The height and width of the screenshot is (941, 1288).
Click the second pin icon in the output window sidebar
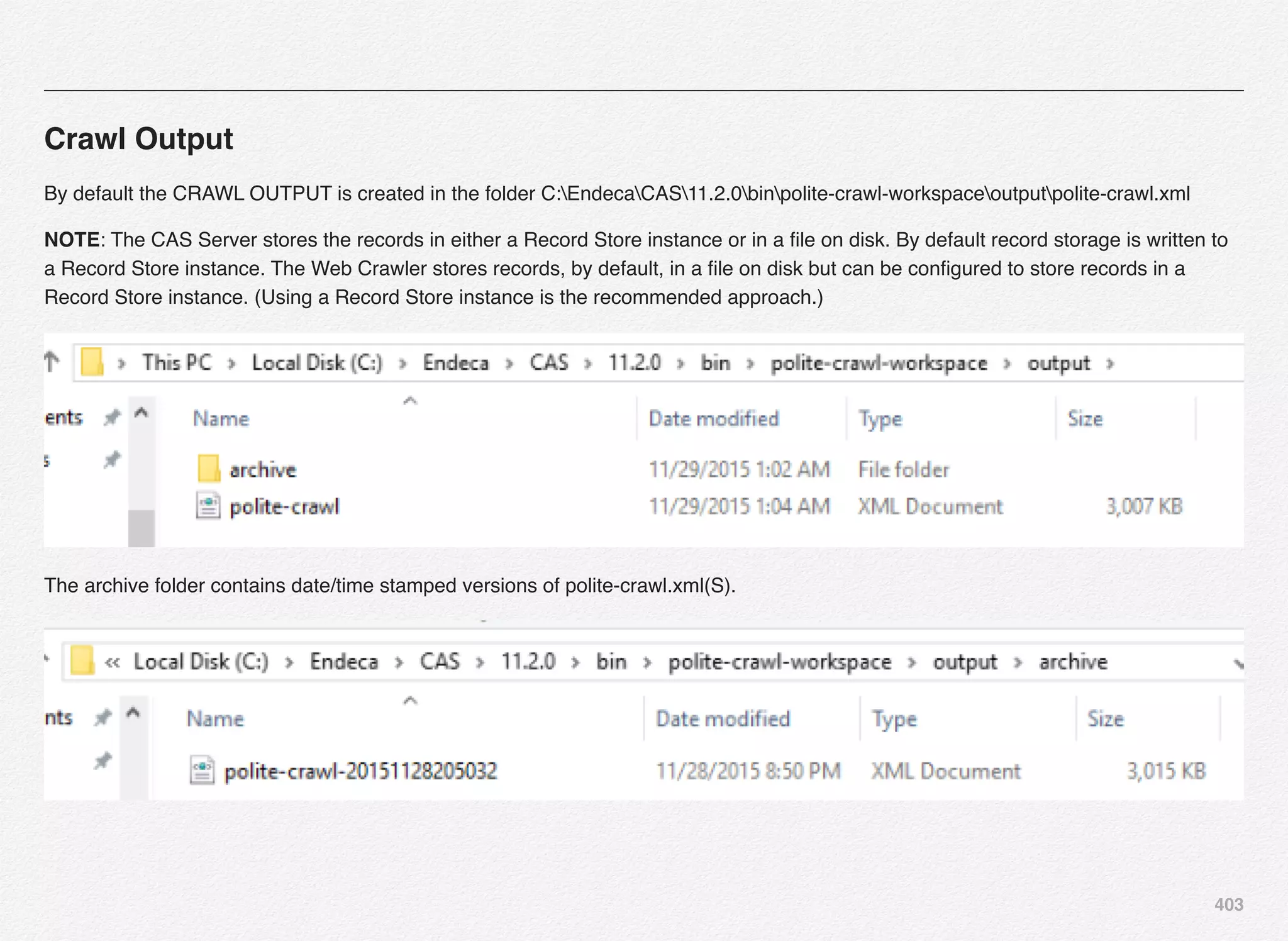[112, 460]
